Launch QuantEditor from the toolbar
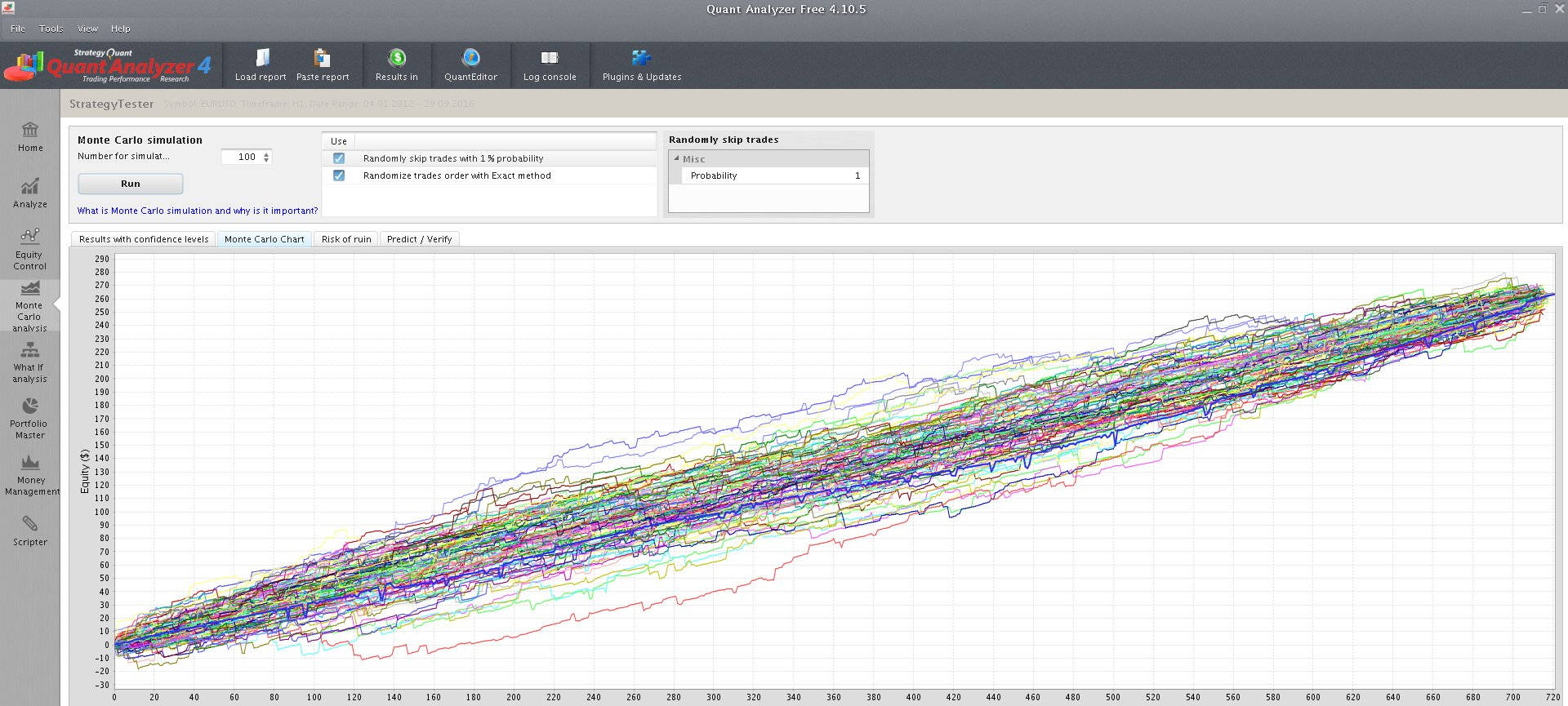1568x706 pixels. click(470, 58)
